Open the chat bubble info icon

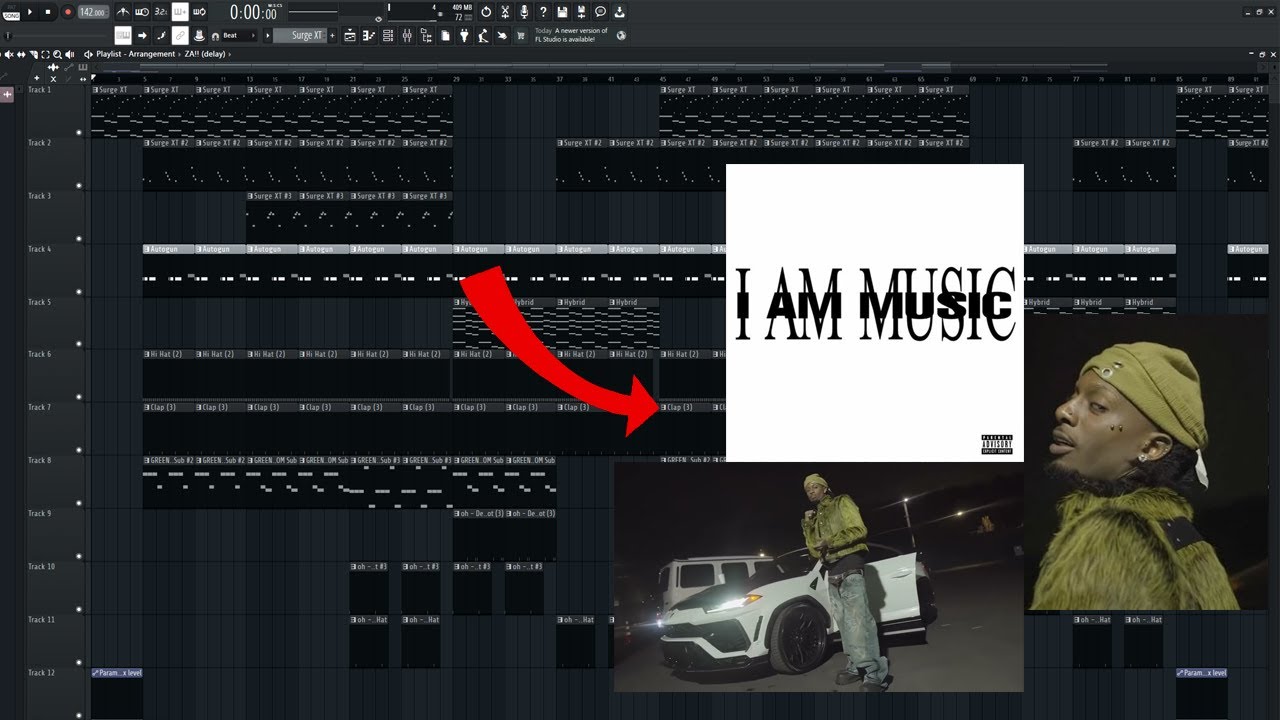coord(600,12)
